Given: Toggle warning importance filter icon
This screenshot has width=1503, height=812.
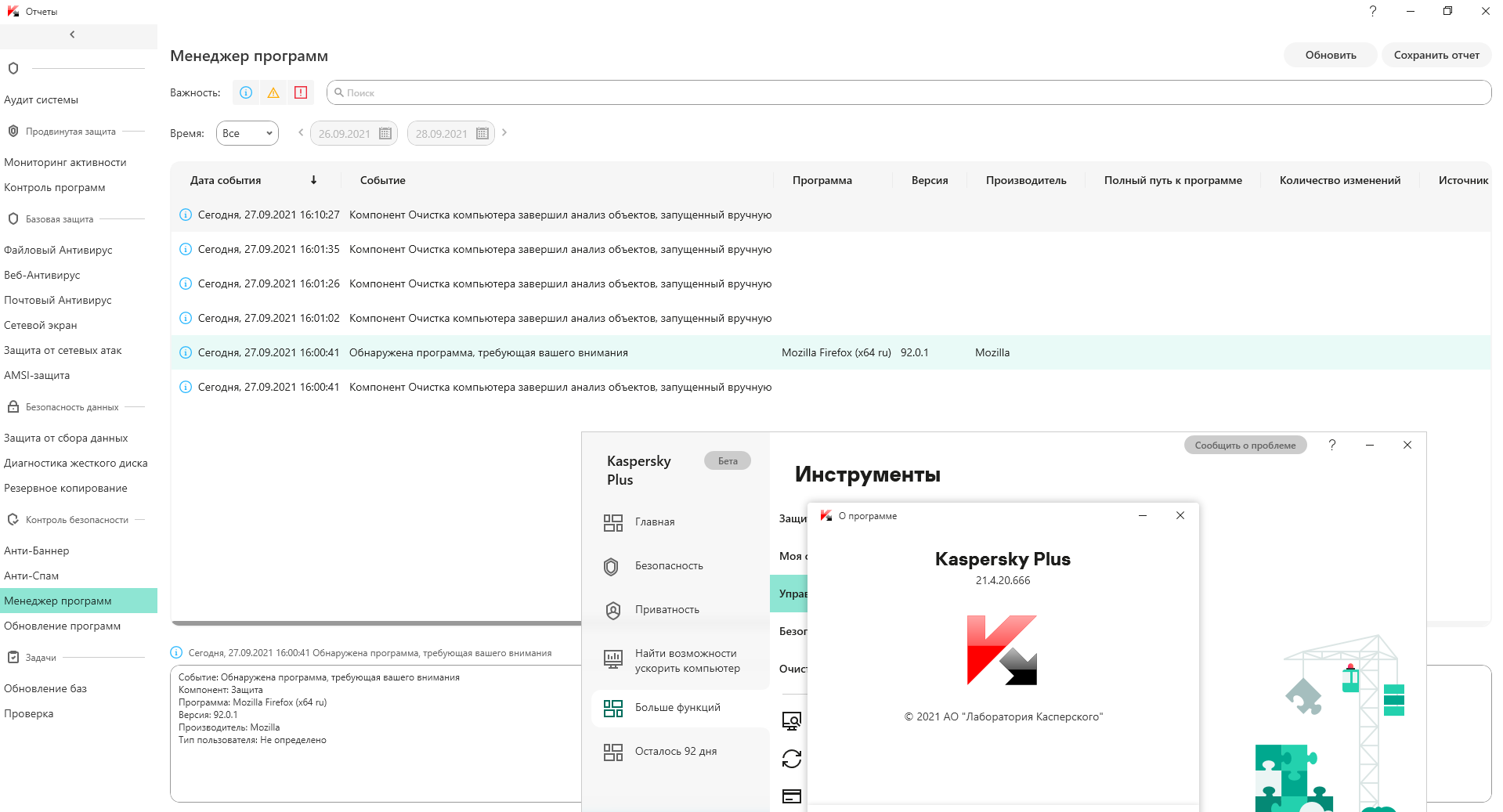Looking at the screenshot, I should [273, 92].
